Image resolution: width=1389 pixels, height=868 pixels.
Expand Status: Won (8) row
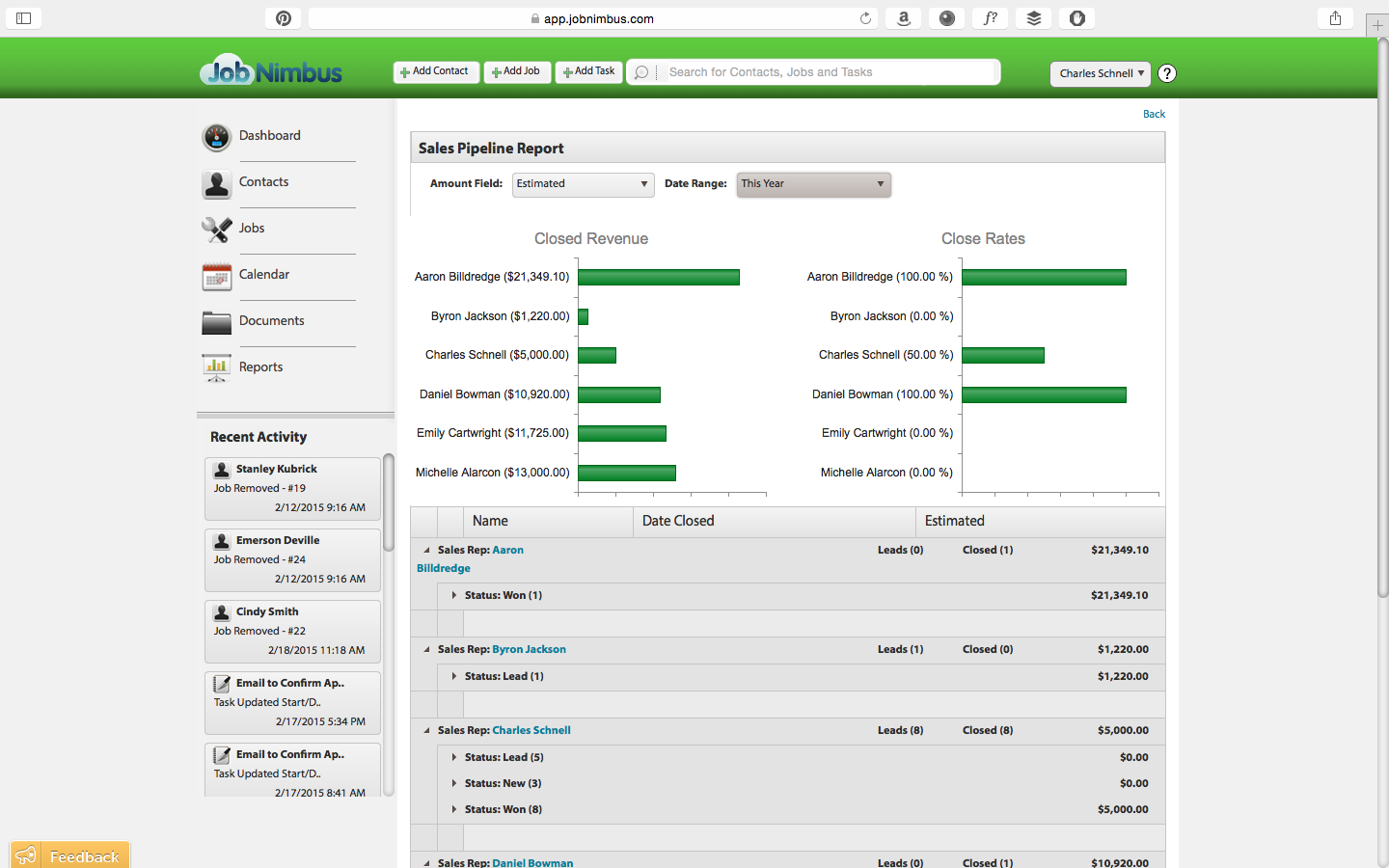453,809
